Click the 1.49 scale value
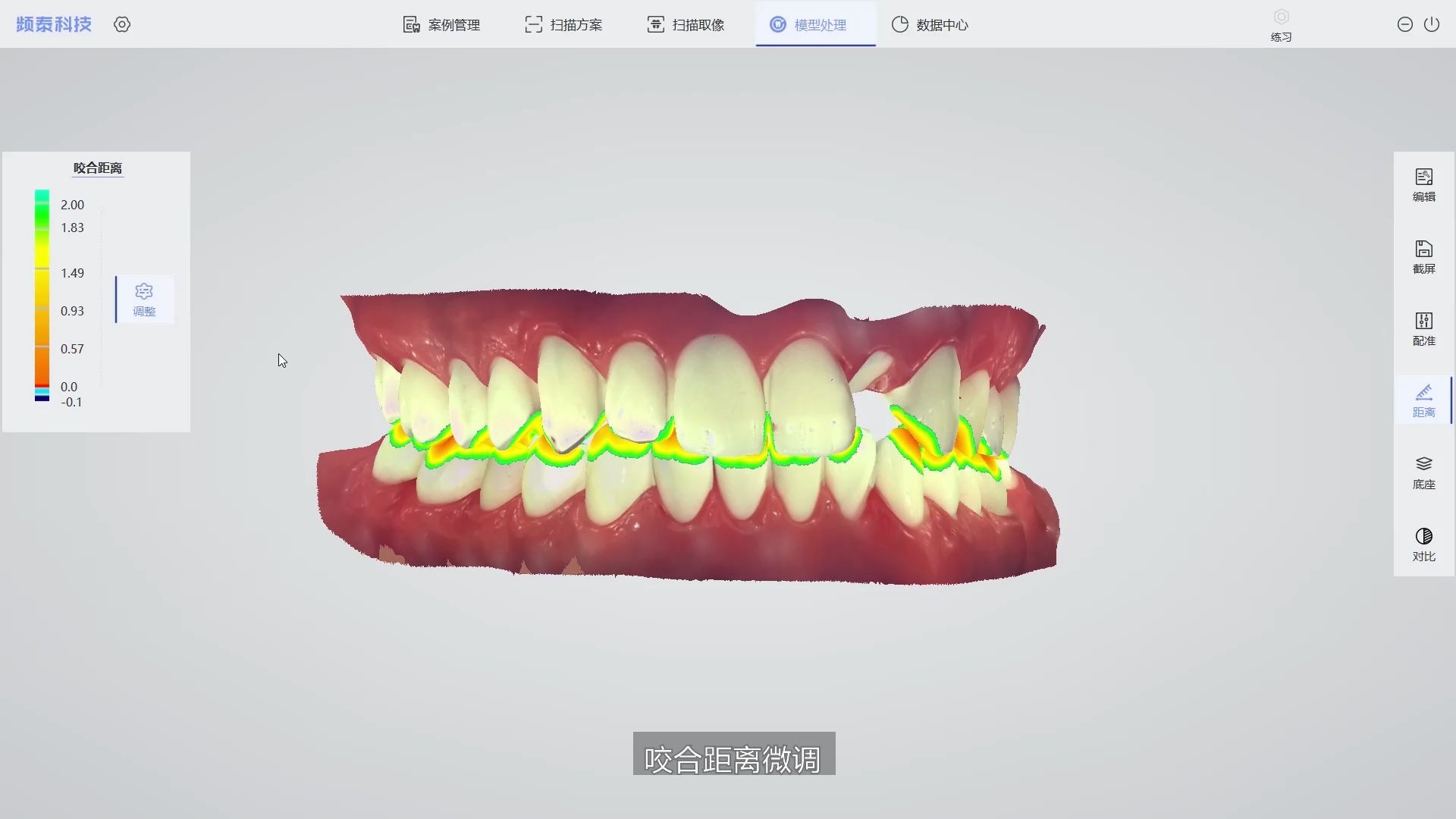Viewport: 1456px width, 819px height. [x=72, y=273]
